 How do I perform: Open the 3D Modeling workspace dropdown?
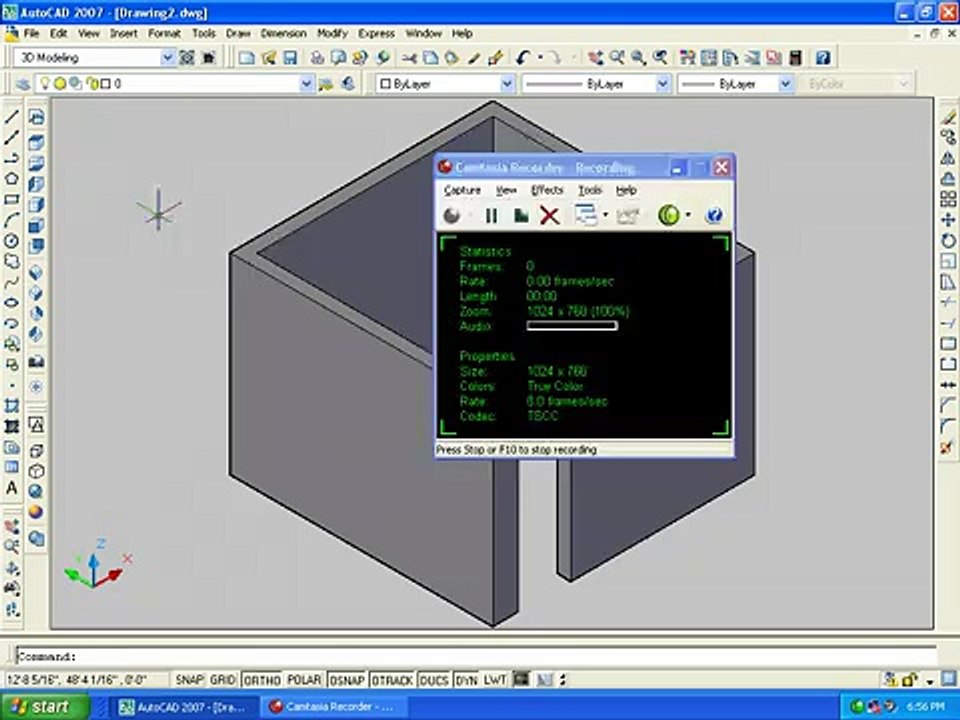(167, 58)
